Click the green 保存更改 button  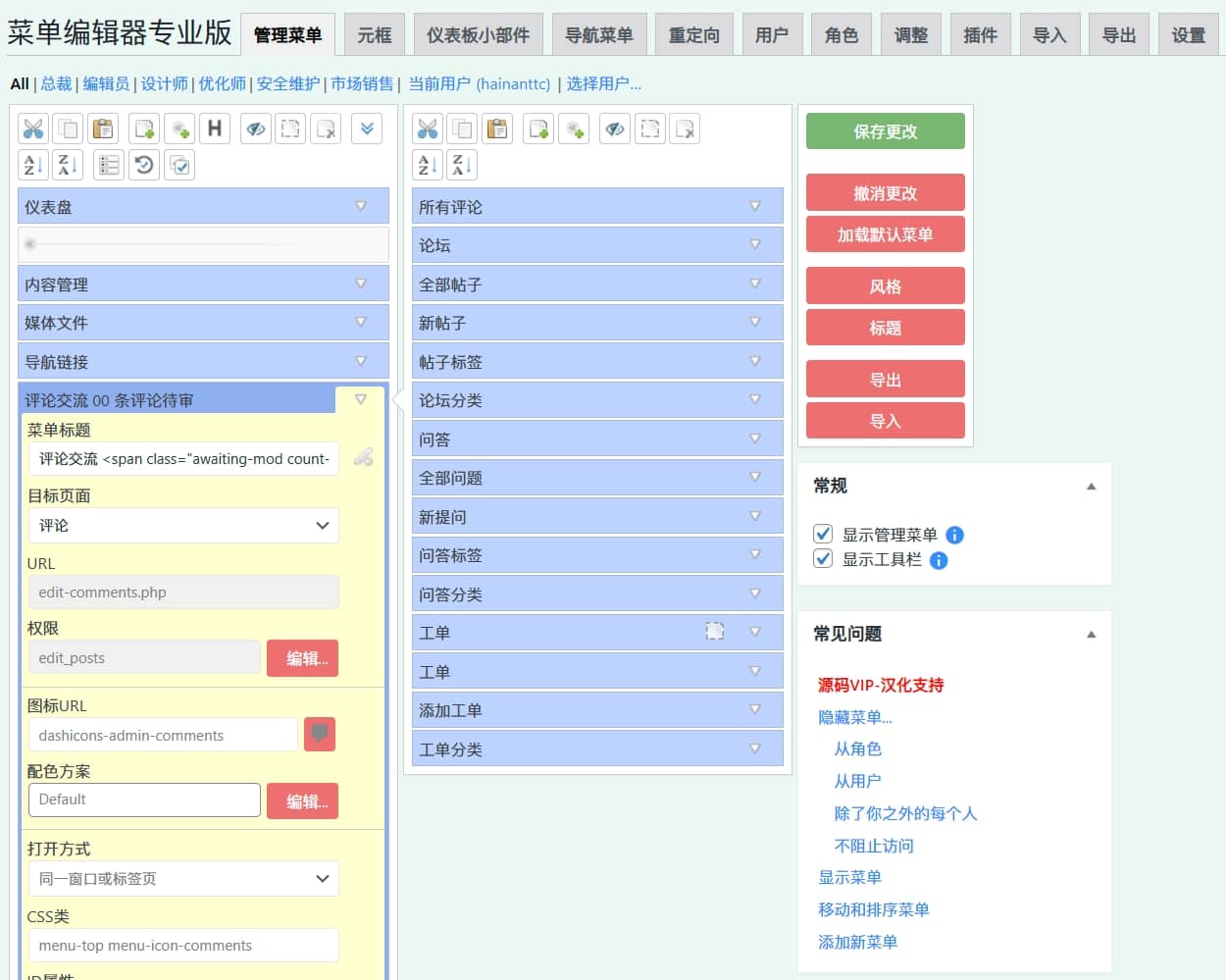pos(885,131)
